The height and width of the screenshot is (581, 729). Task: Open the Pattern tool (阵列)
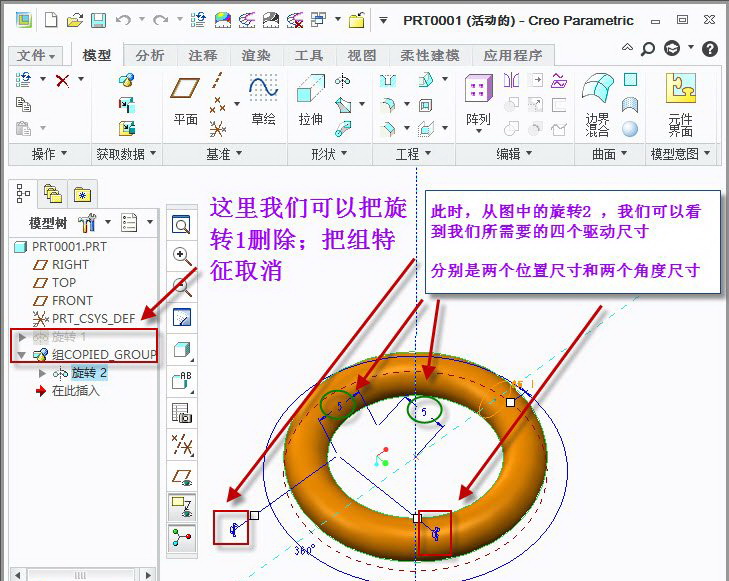(478, 103)
